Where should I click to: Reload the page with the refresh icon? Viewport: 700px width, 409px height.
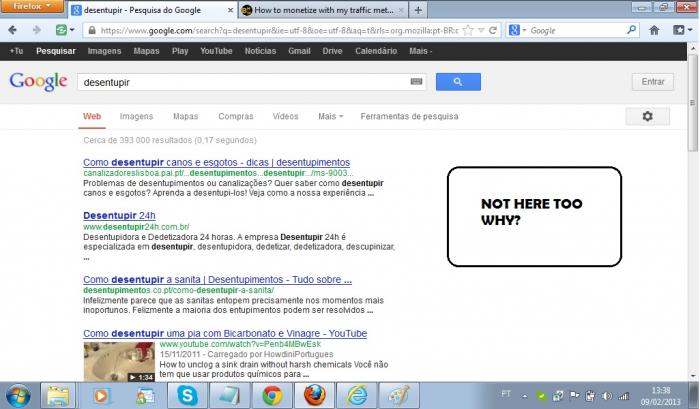[493, 30]
